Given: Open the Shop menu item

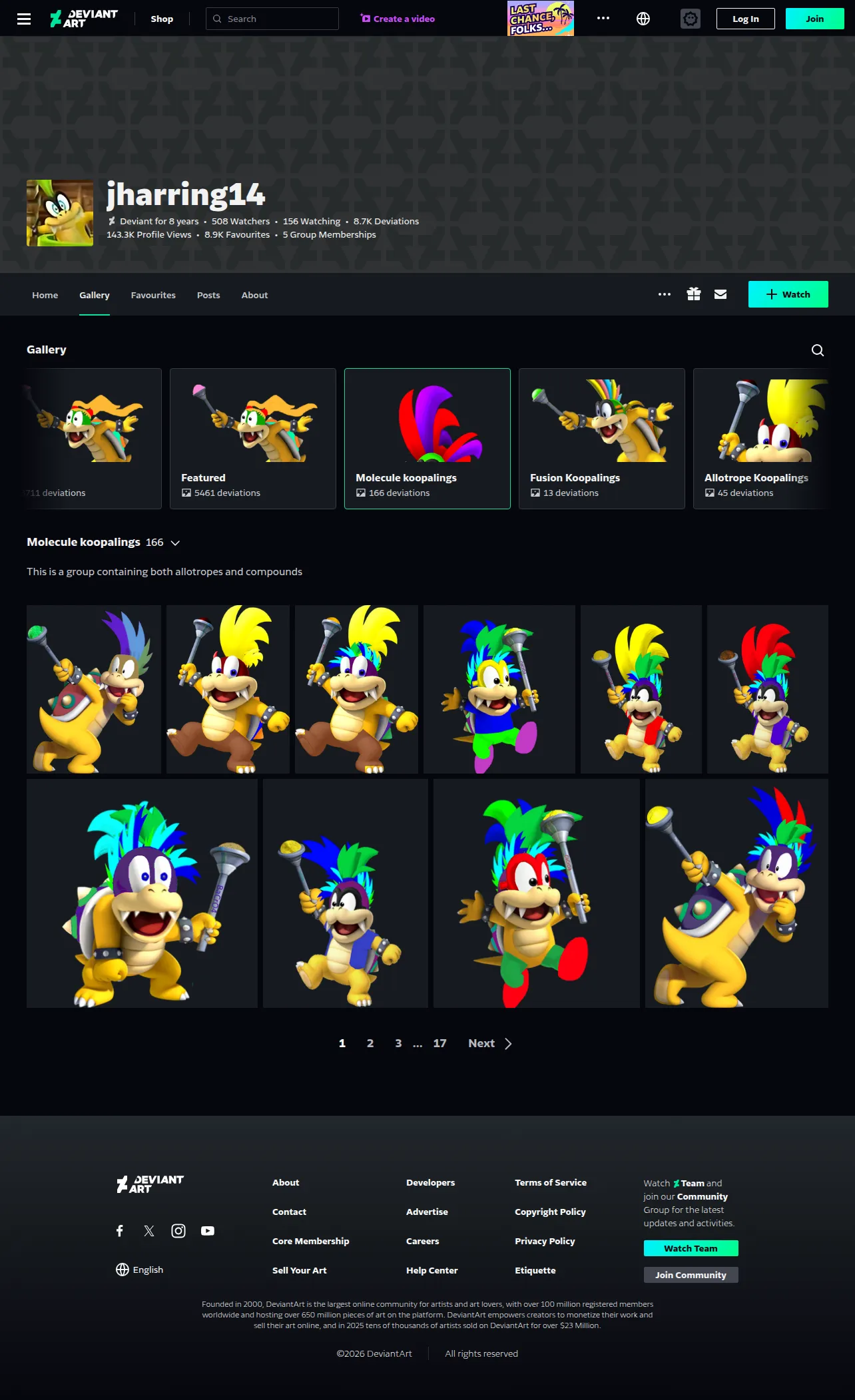Looking at the screenshot, I should pyautogui.click(x=162, y=19).
